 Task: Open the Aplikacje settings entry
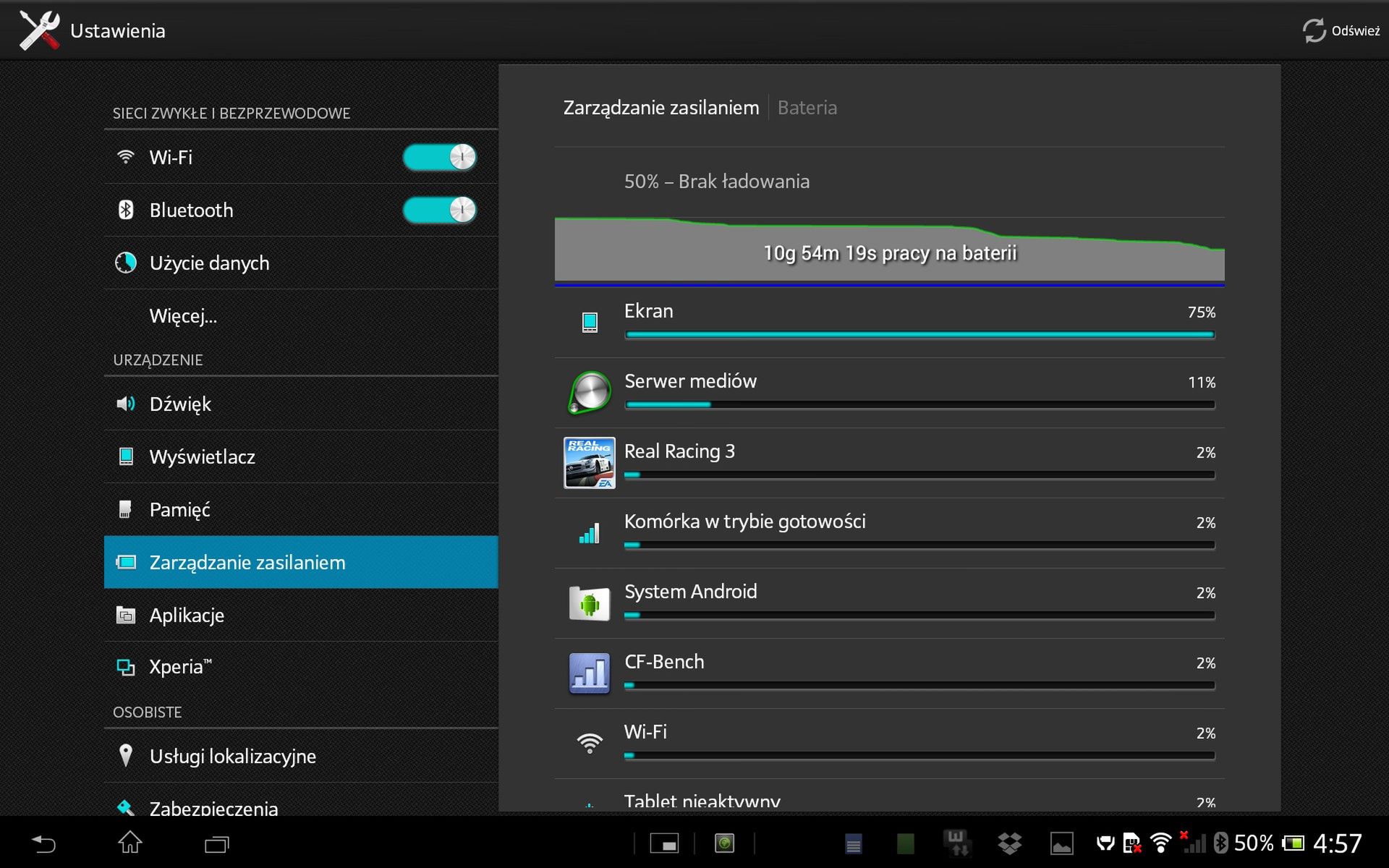click(x=187, y=616)
